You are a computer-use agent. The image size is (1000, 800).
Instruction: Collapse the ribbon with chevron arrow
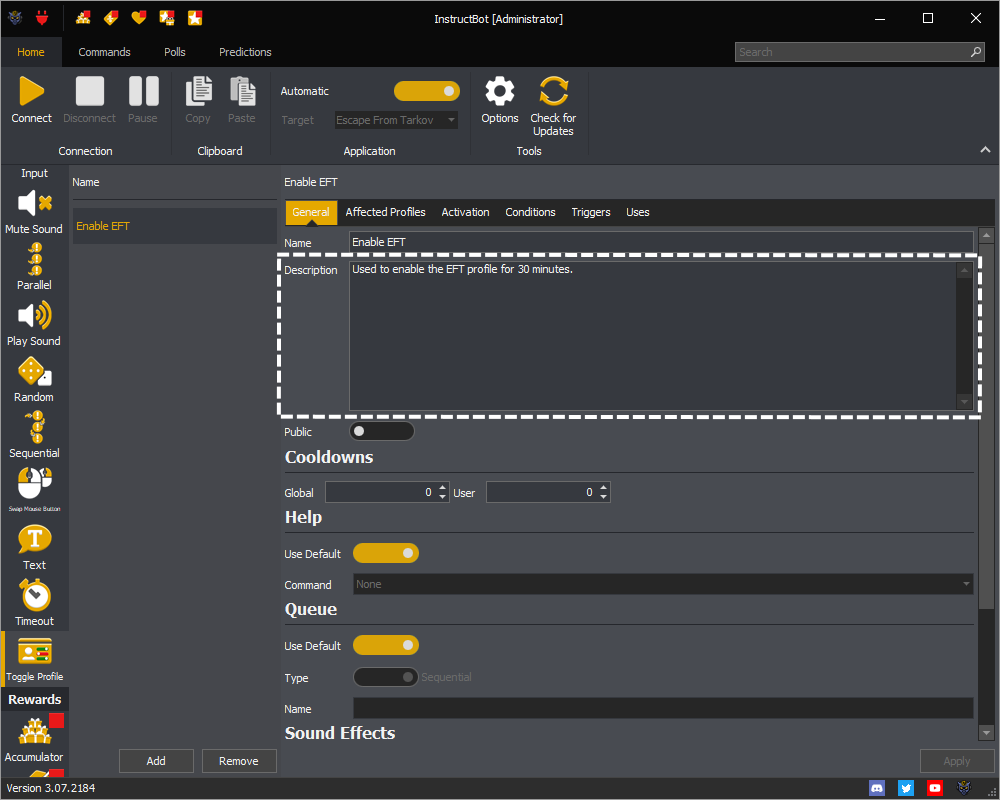point(985,150)
